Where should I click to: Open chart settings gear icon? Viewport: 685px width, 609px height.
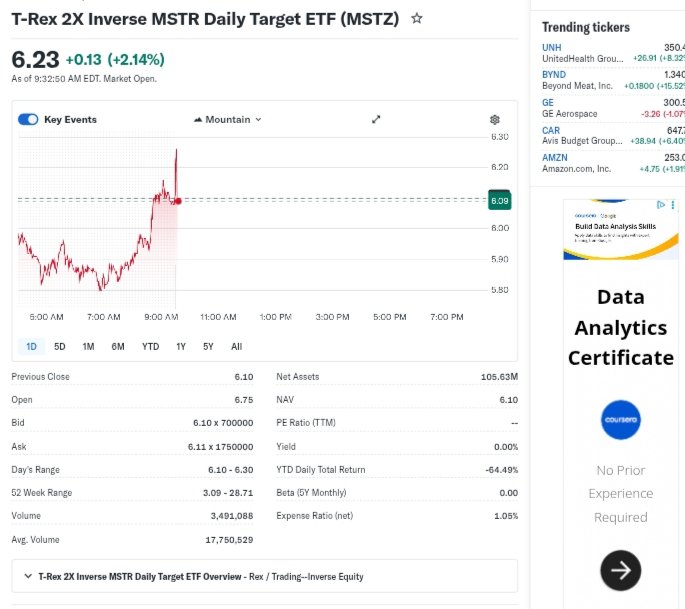click(x=494, y=119)
